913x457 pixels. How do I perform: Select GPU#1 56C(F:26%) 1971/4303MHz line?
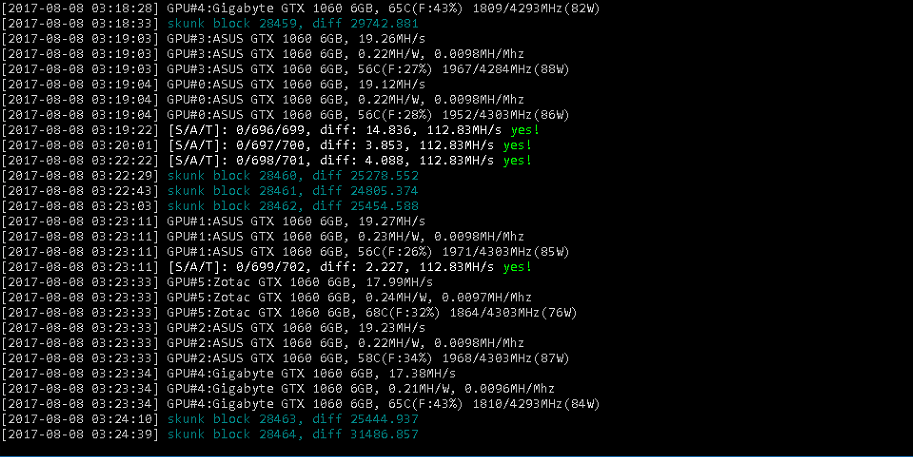286,251
